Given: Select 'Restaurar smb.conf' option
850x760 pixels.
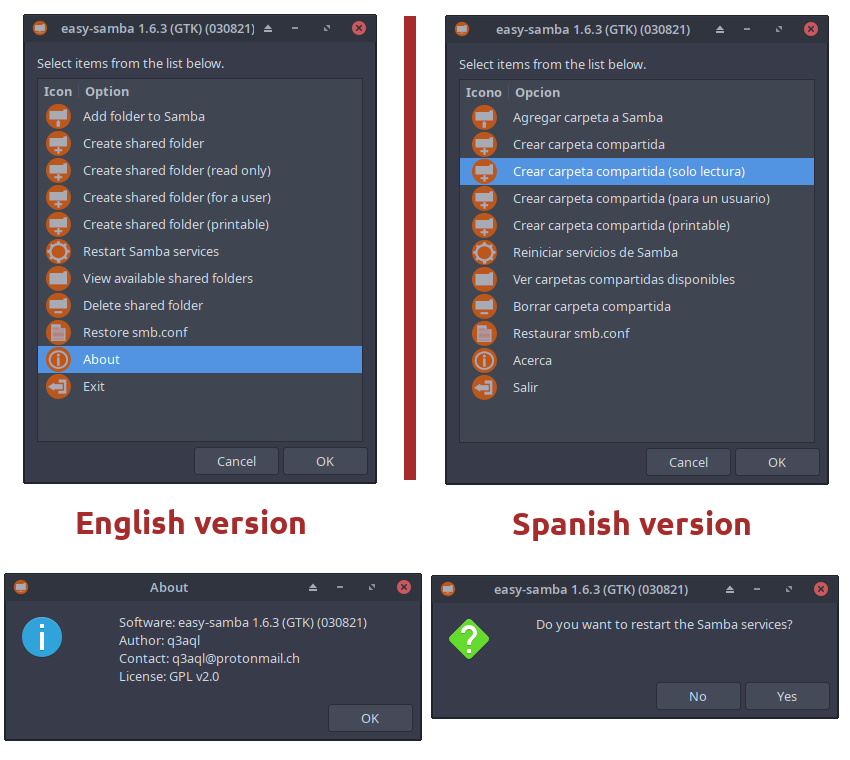Looking at the screenshot, I should click(x=637, y=334).
